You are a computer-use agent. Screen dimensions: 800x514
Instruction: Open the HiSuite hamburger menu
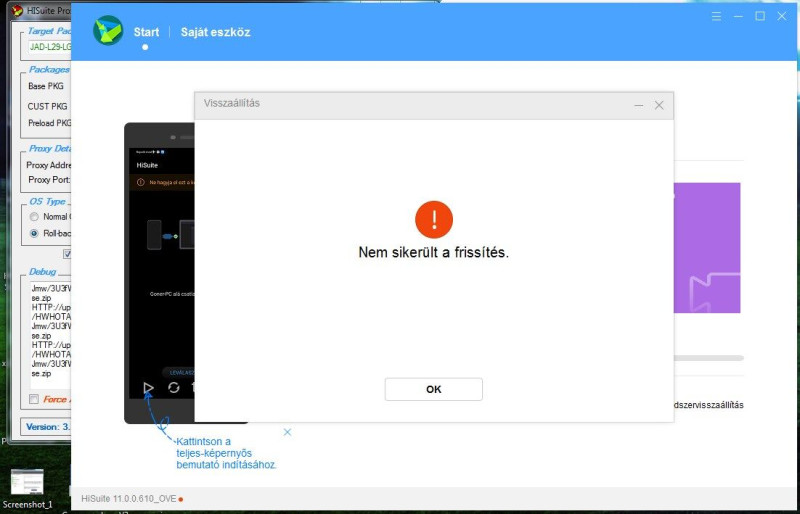tap(716, 16)
